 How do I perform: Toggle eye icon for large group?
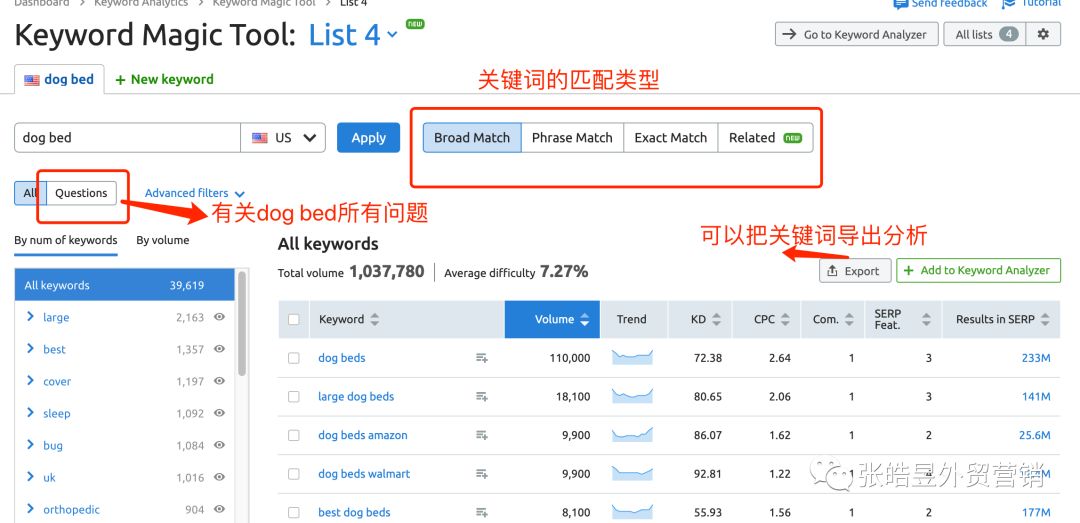click(219, 318)
